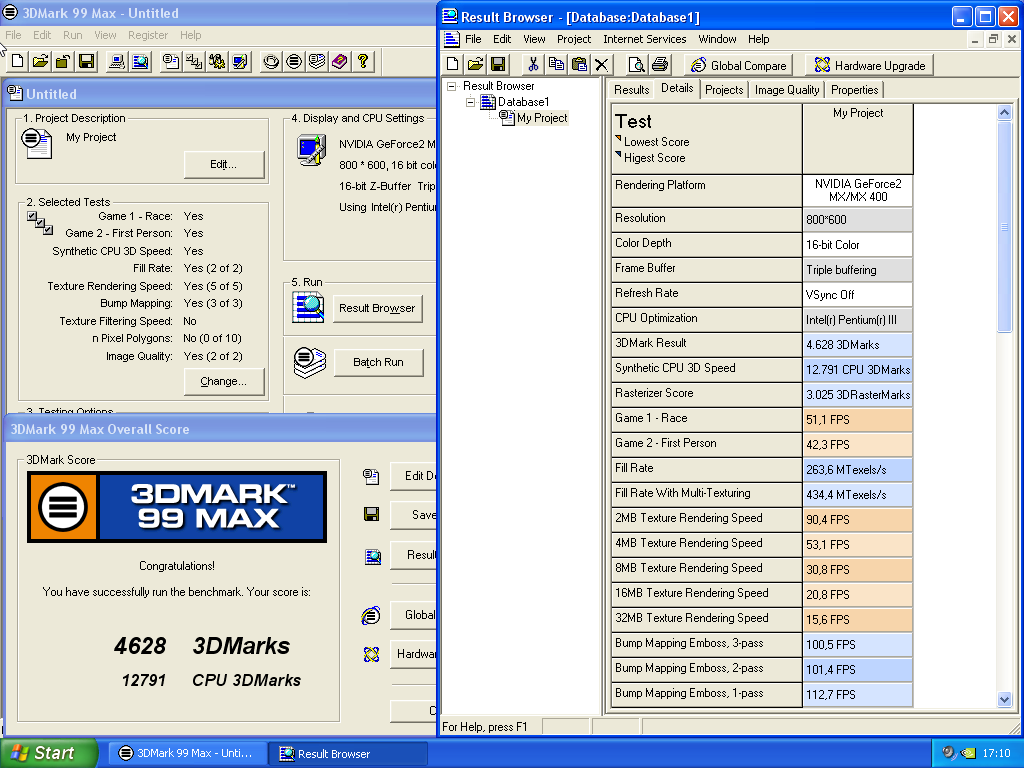Click the My Project column header
This screenshot has width=1024, height=768.
point(857,138)
